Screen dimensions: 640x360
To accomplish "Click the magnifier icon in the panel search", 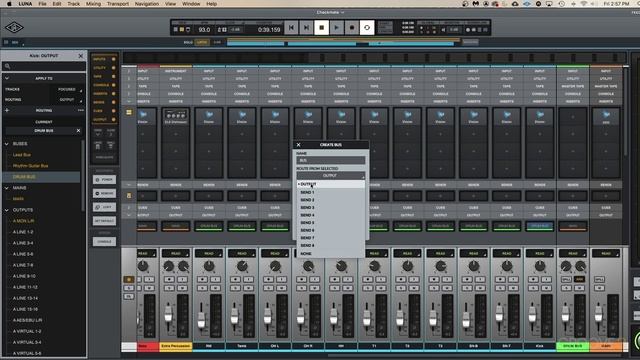I will pyautogui.click(x=7, y=66).
